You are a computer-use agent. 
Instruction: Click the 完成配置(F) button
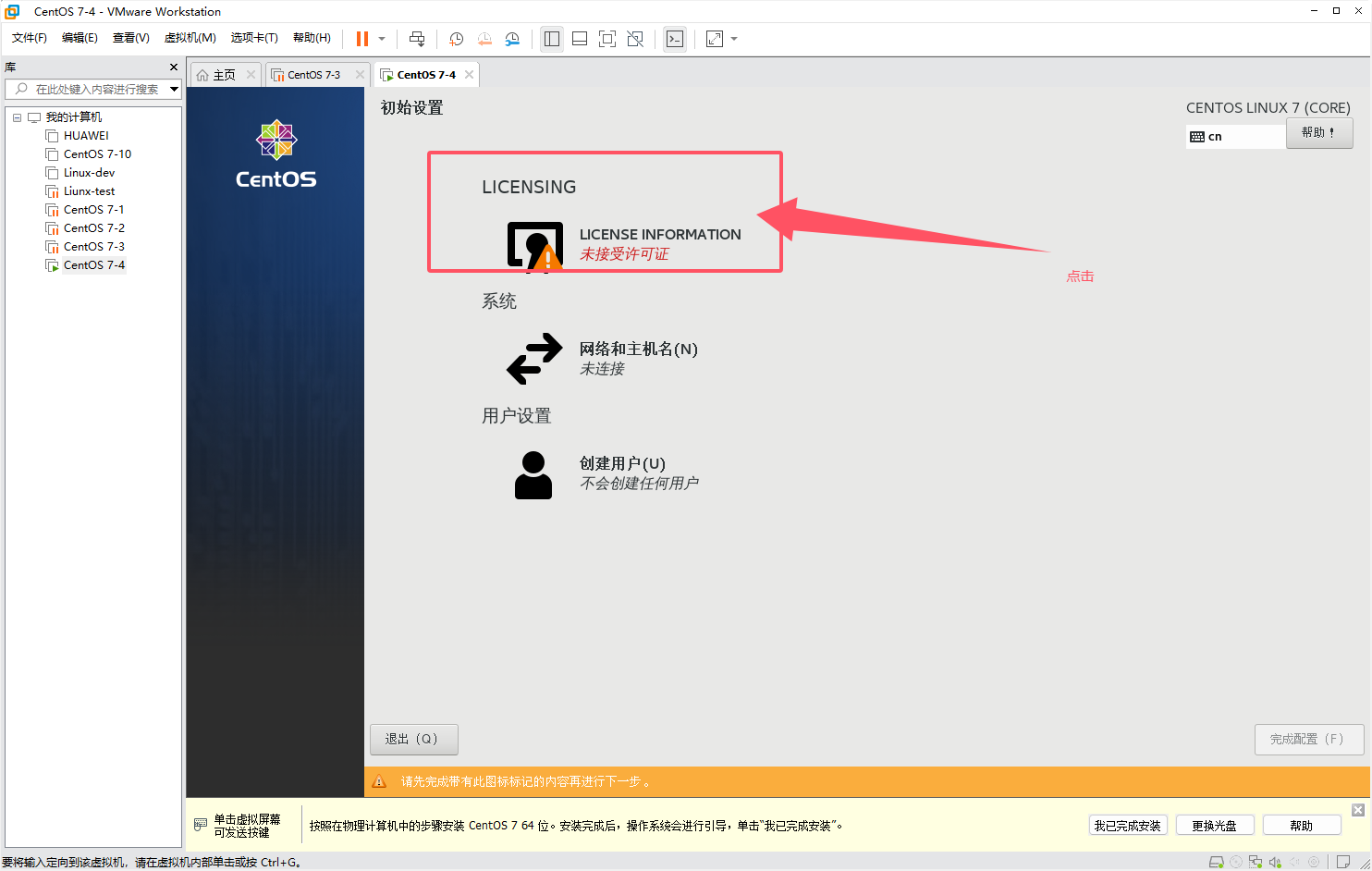[1308, 740]
